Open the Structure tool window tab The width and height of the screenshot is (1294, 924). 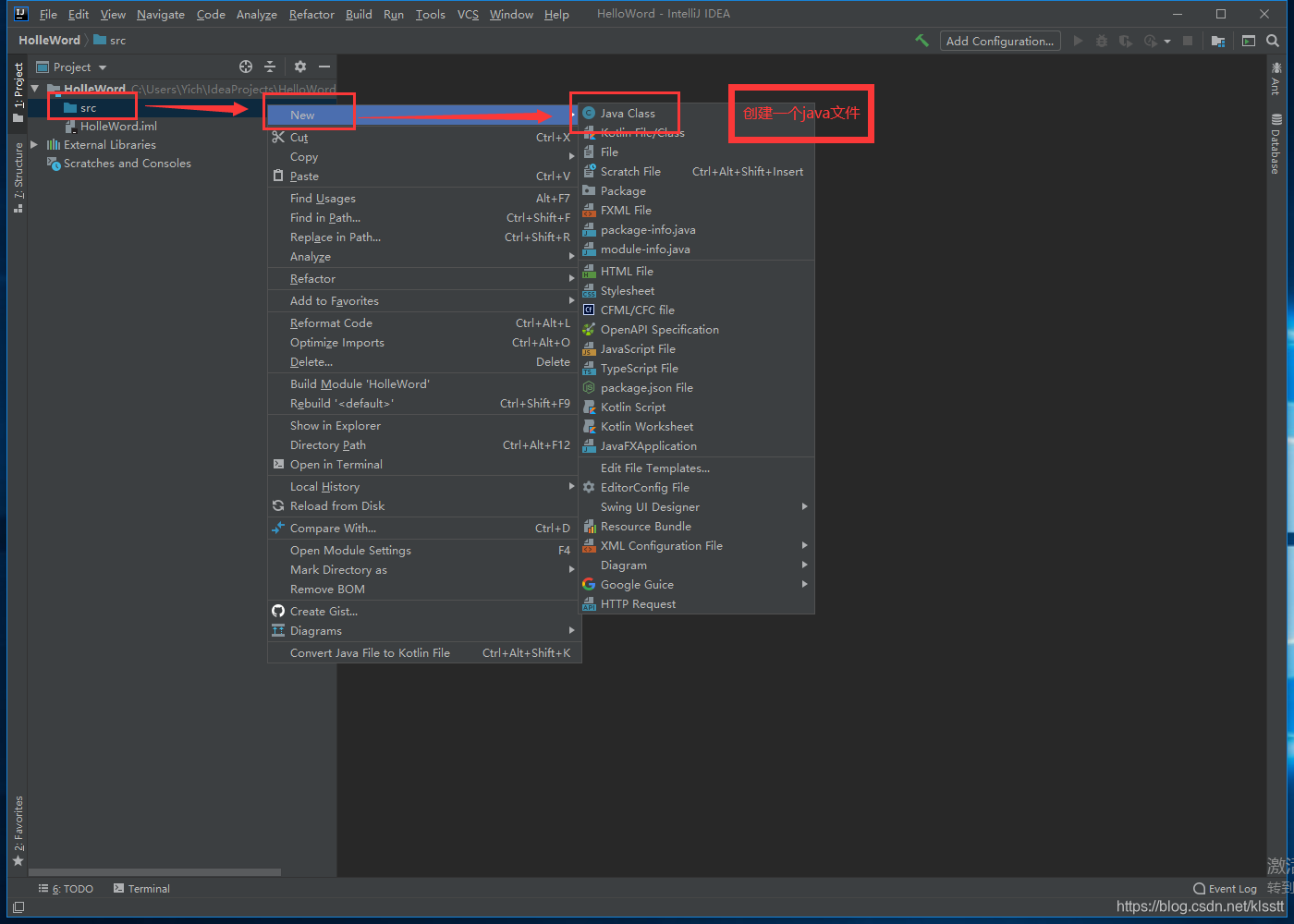point(18,177)
